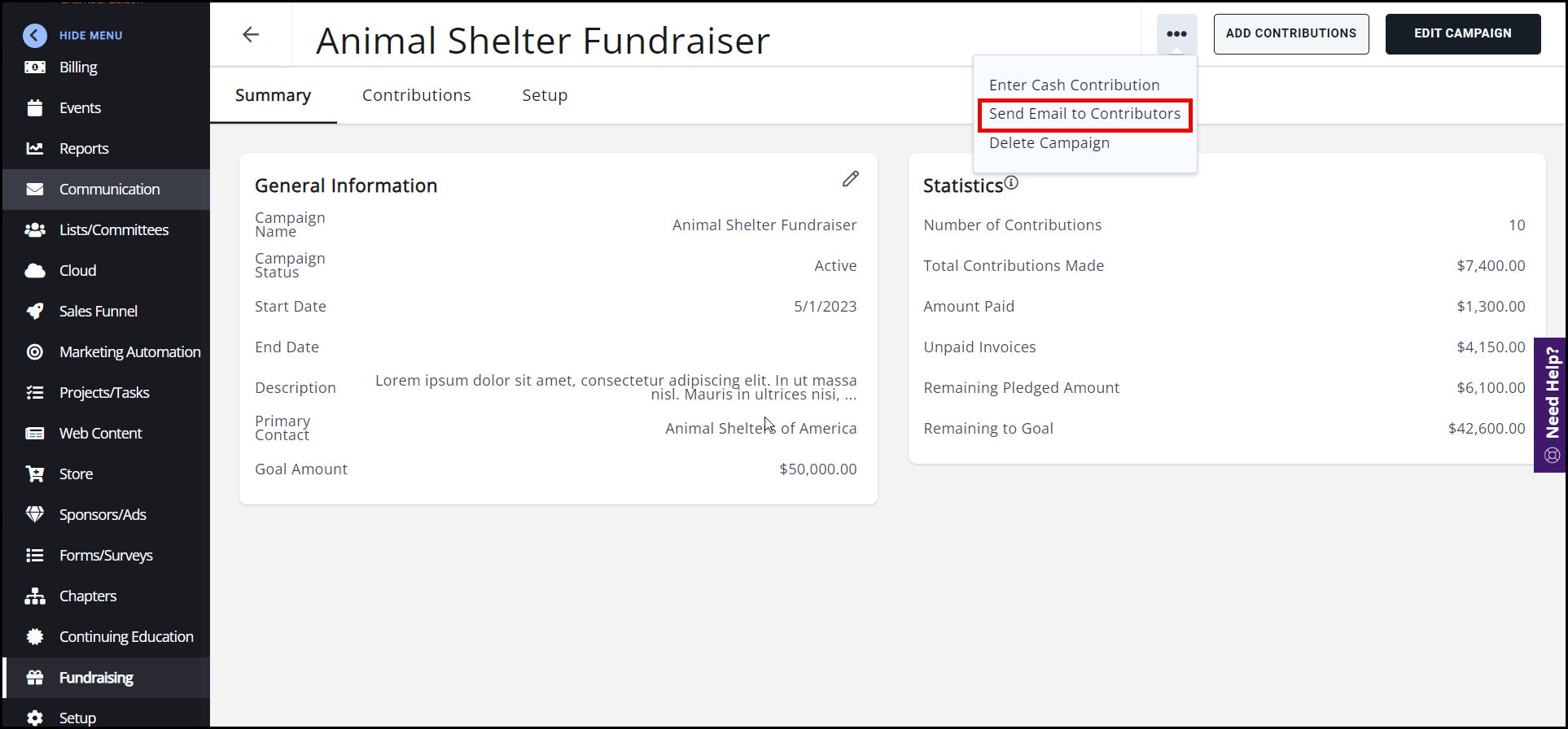Click the Statistics info icon

click(x=1011, y=183)
